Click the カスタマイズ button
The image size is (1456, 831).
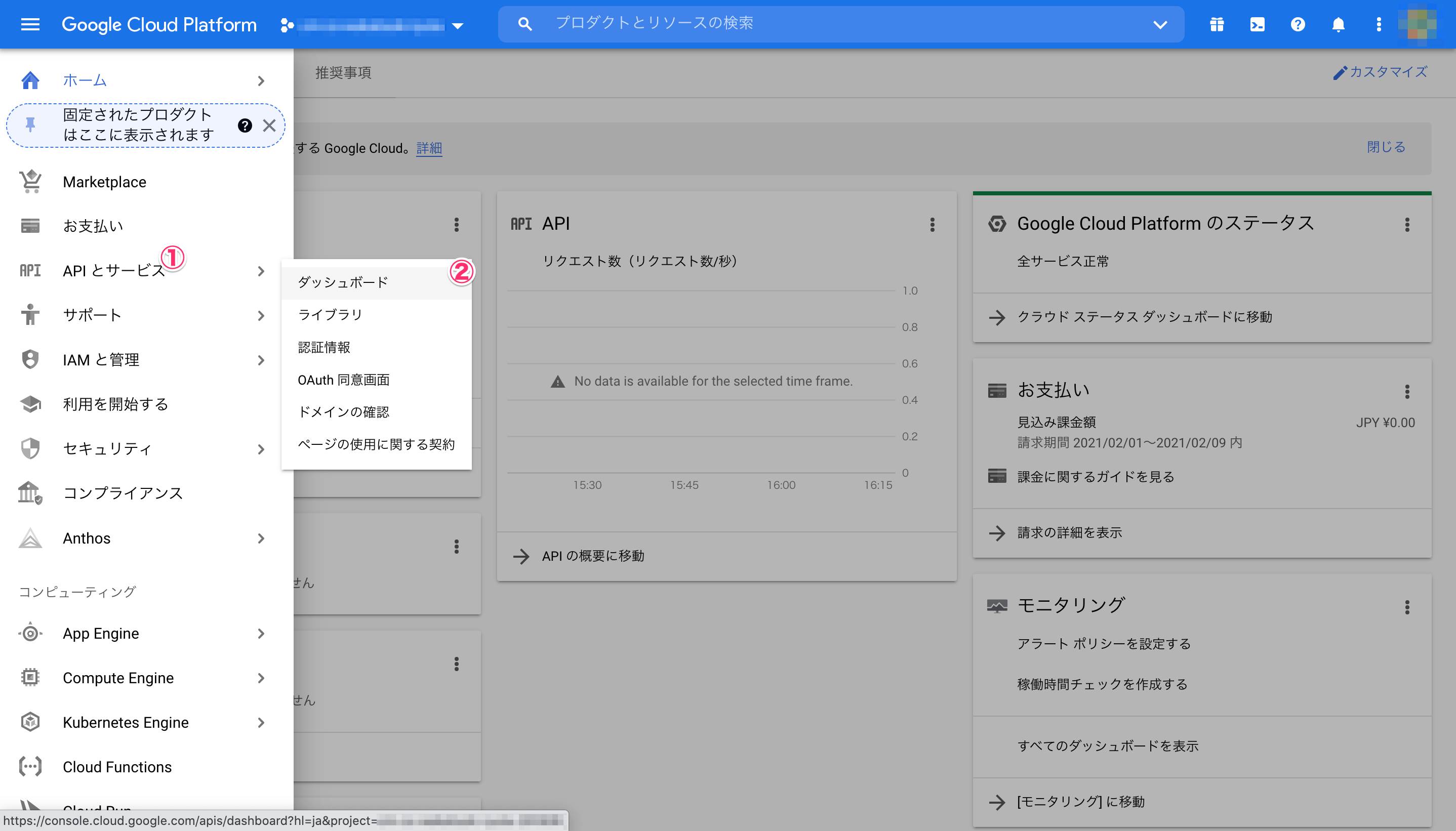(1380, 72)
